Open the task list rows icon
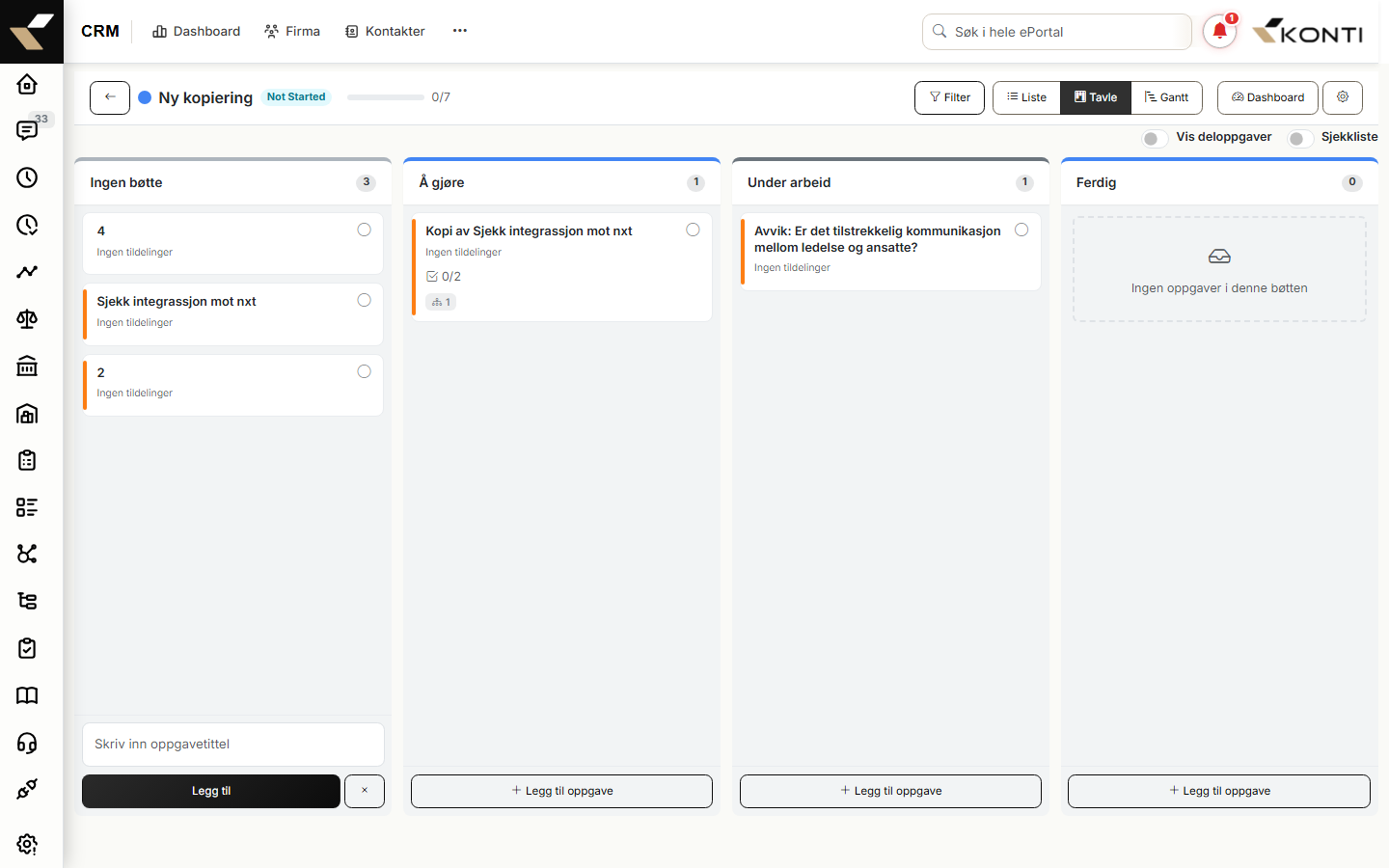1389x868 pixels. tap(27, 507)
